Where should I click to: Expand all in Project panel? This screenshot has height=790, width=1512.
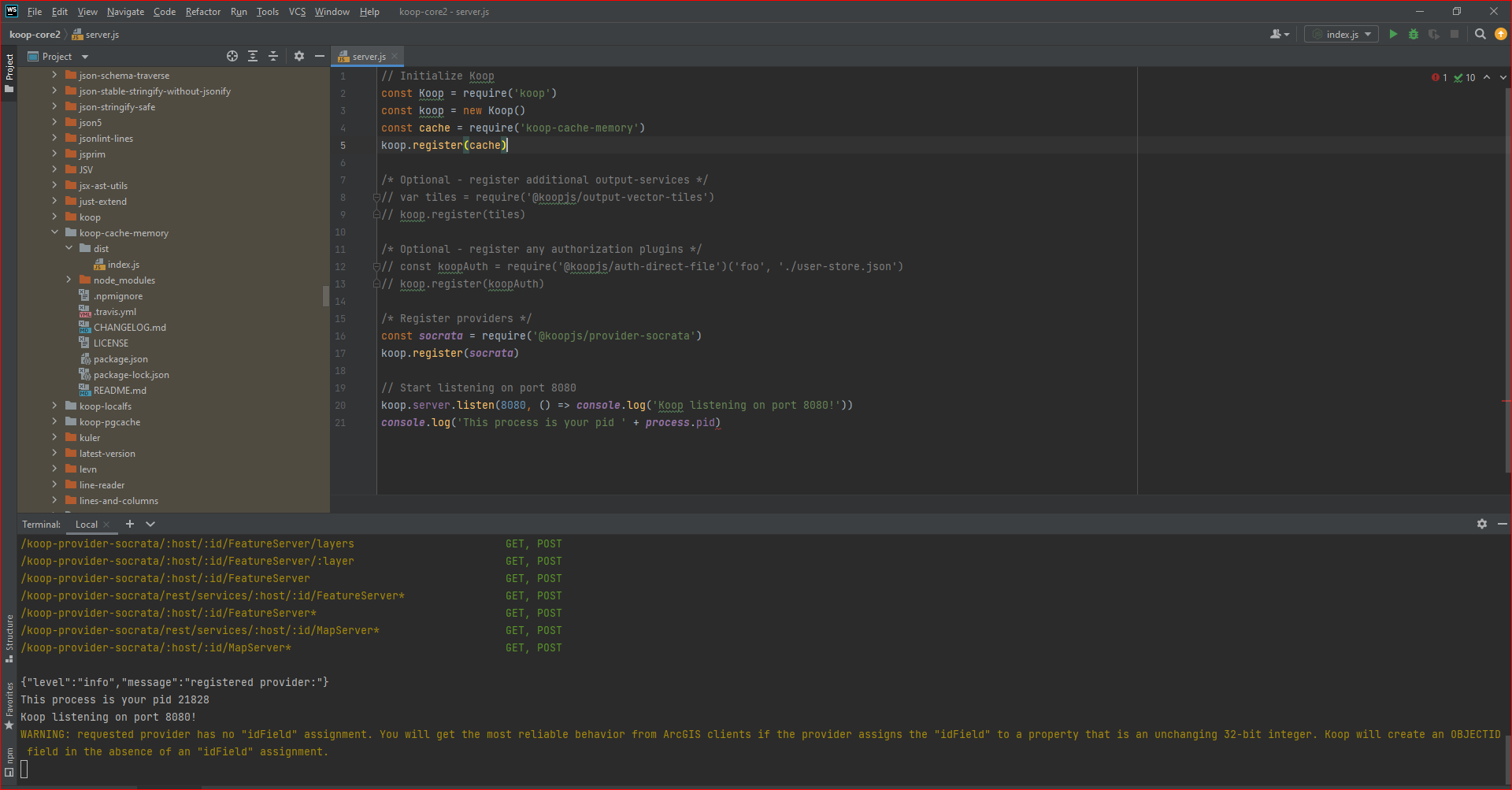[x=253, y=56]
